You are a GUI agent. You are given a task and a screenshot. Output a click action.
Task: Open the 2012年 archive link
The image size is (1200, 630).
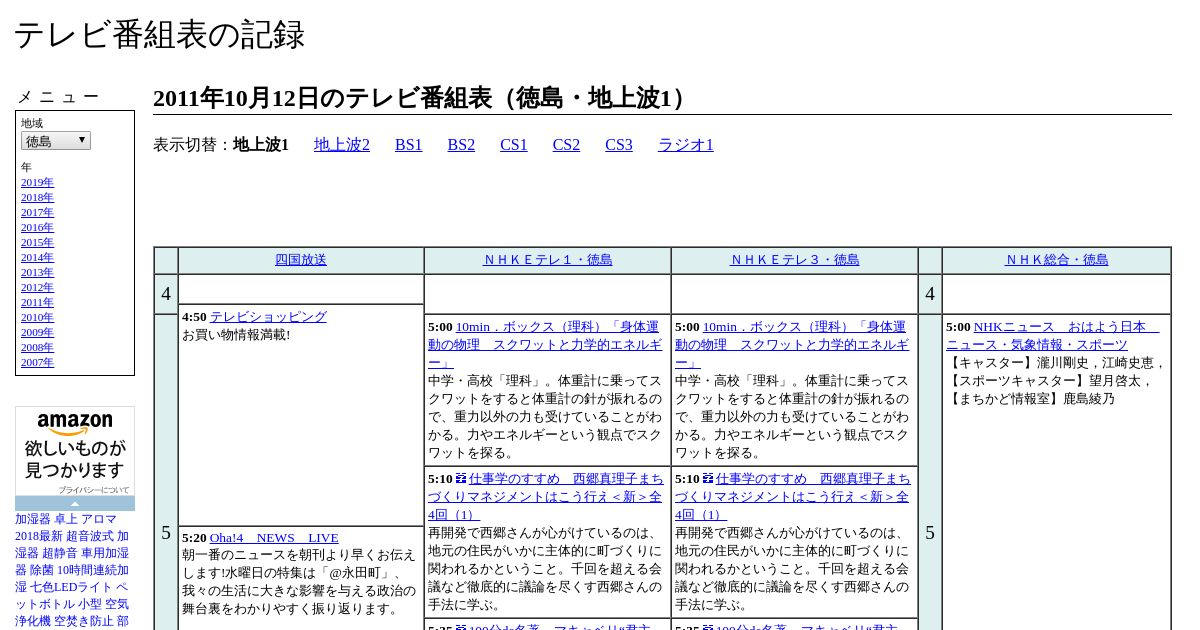click(x=37, y=287)
